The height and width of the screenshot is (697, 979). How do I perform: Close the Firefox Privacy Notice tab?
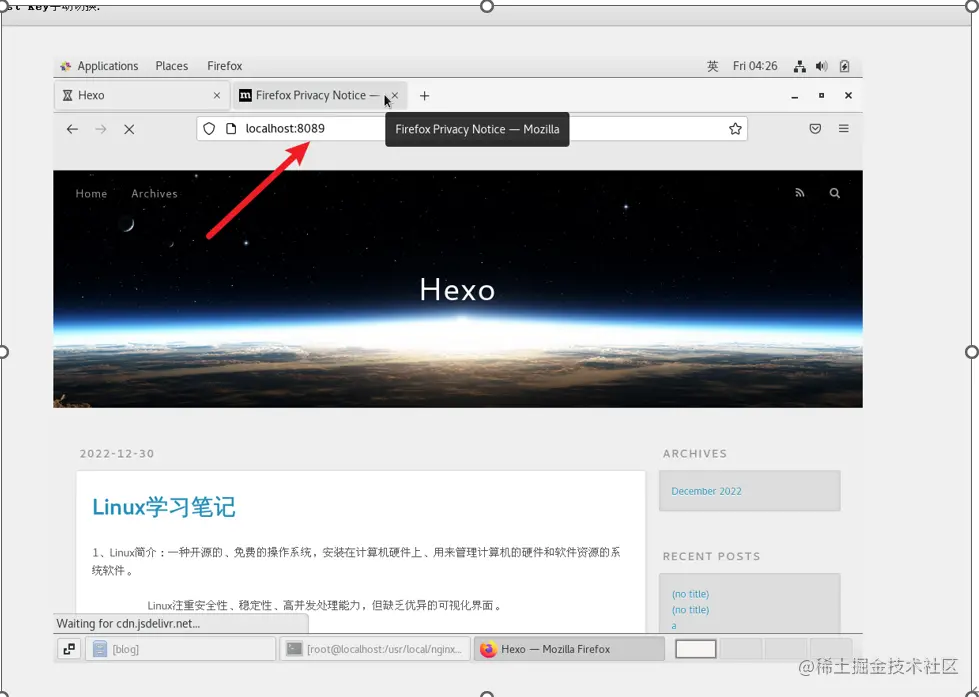click(x=395, y=96)
